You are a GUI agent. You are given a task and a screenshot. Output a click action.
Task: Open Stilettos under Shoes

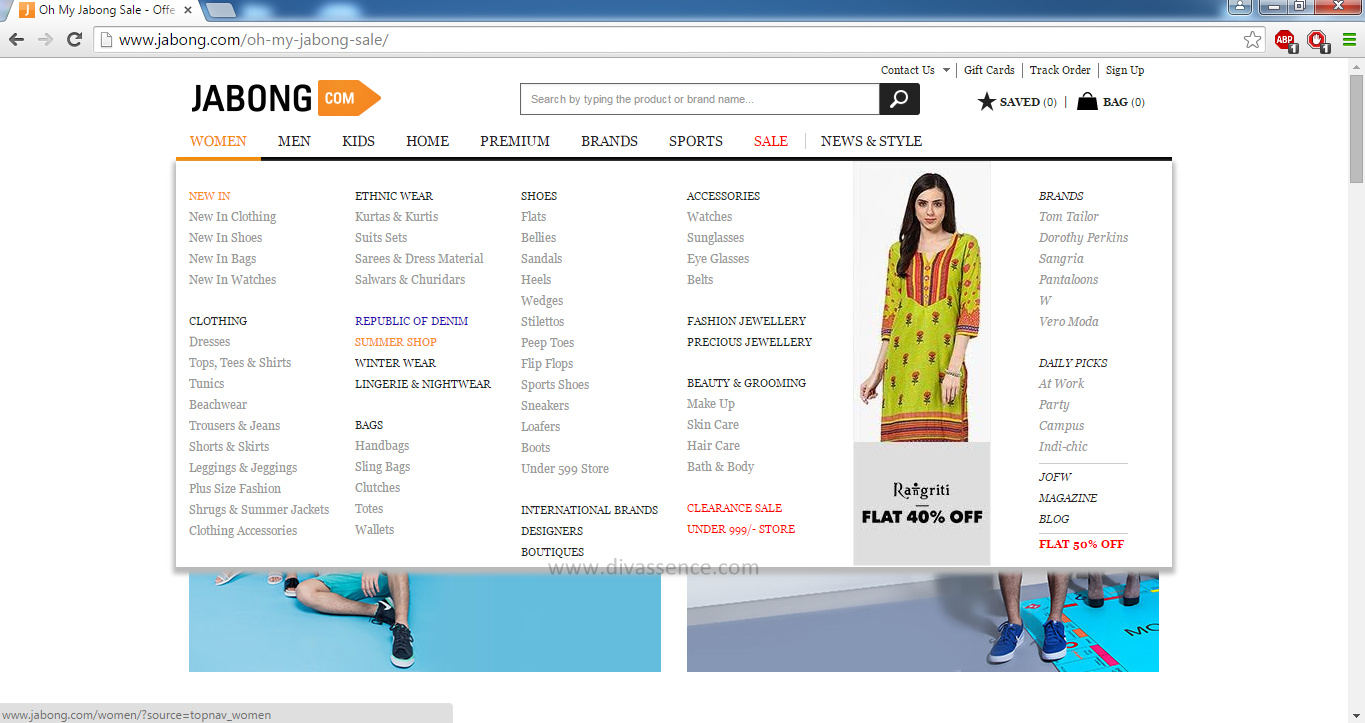click(542, 322)
